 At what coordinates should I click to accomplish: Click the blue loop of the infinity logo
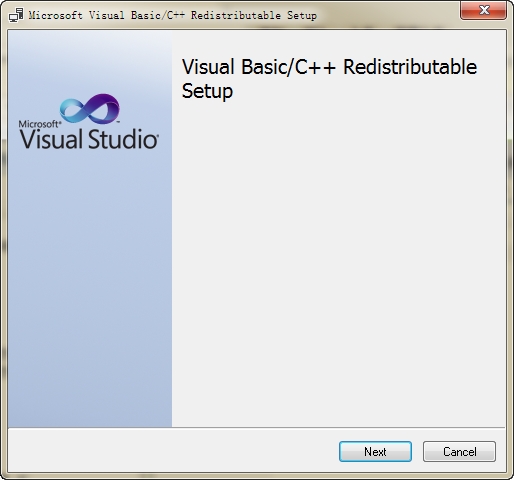click(x=75, y=111)
